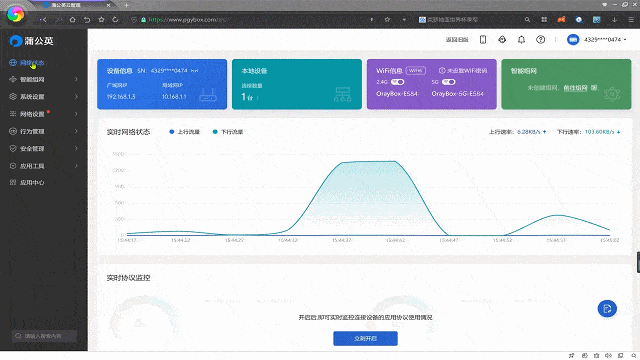Expand the 网络设置 chevron arrow

click(76, 114)
